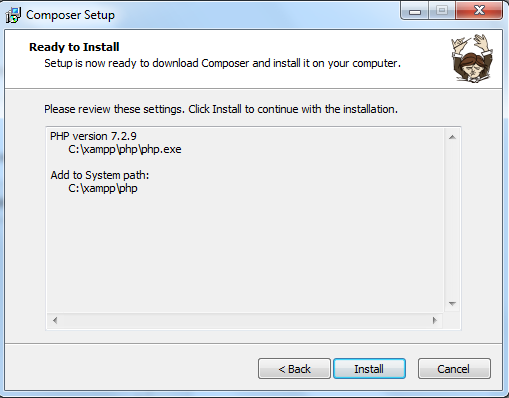Click the horizontal scrollbar track of settings memo
509x398 pixels.
tap(245, 320)
